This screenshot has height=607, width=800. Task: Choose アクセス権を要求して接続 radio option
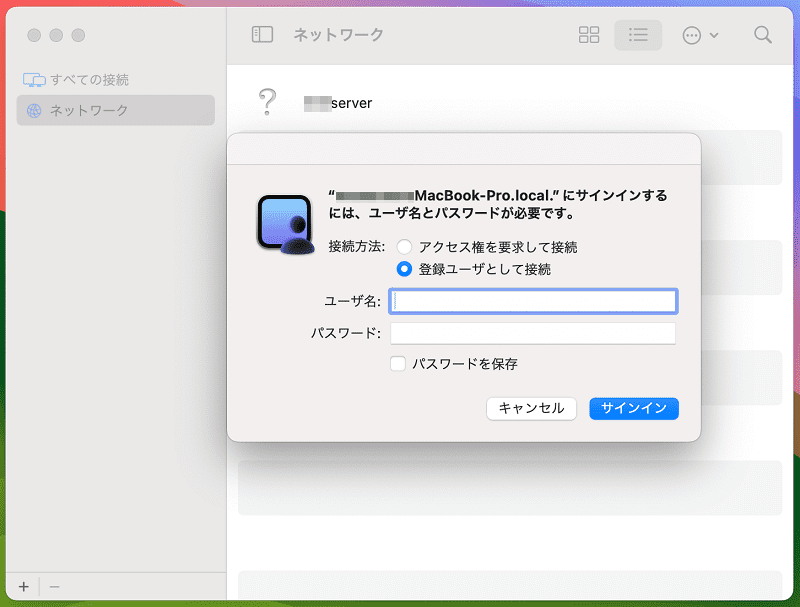(x=404, y=247)
